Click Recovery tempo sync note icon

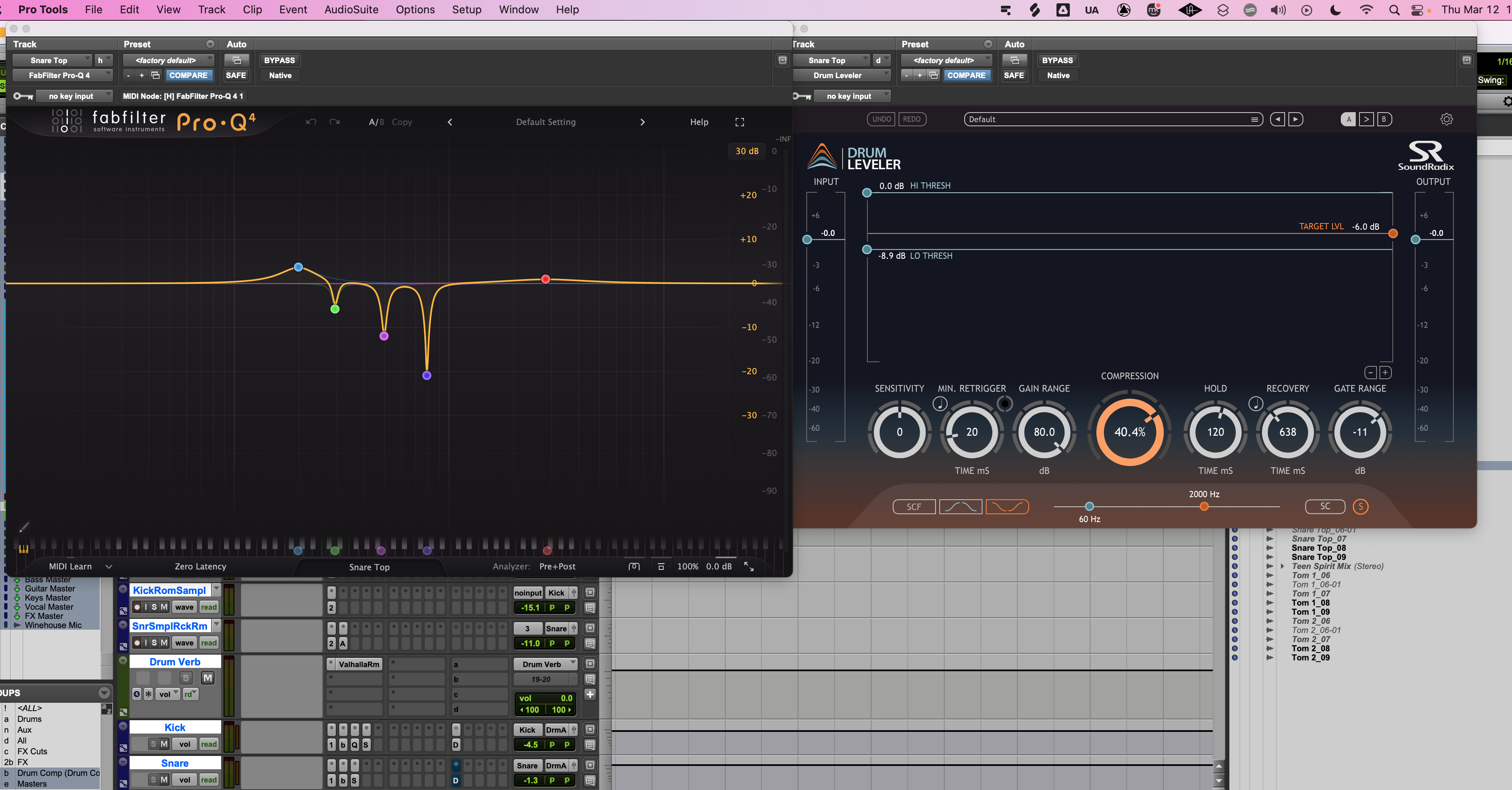click(x=1256, y=403)
